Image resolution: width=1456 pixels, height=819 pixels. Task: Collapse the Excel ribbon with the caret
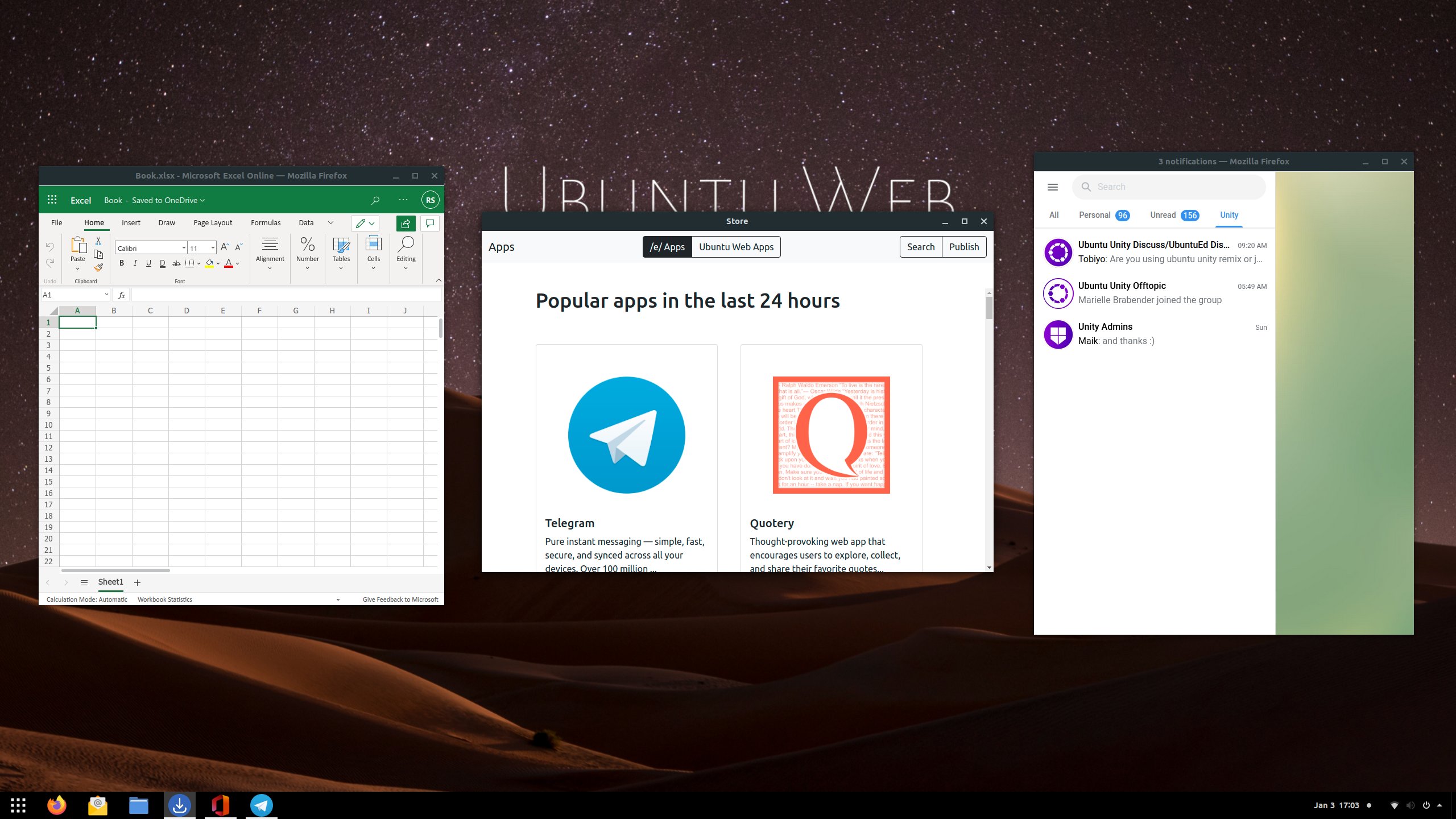point(439,280)
